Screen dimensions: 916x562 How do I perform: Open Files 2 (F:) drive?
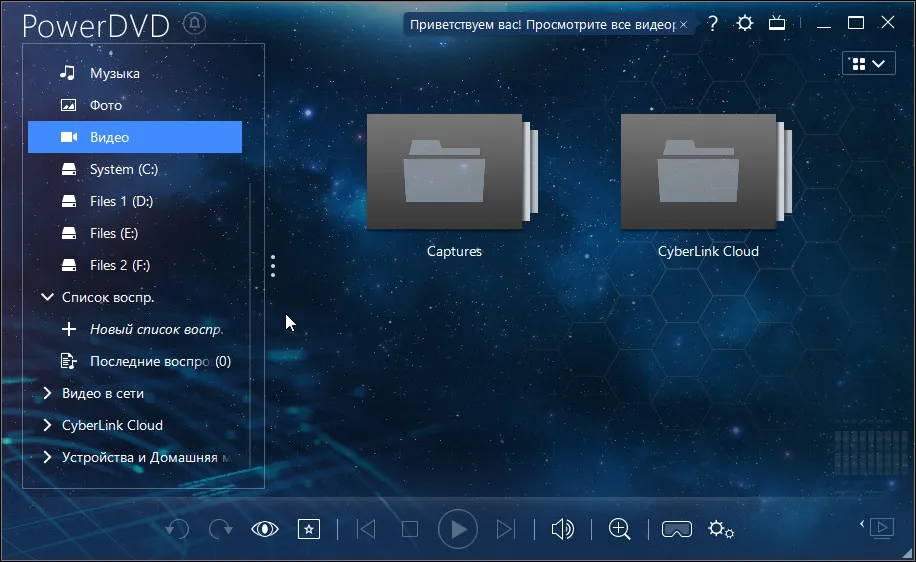point(135,265)
